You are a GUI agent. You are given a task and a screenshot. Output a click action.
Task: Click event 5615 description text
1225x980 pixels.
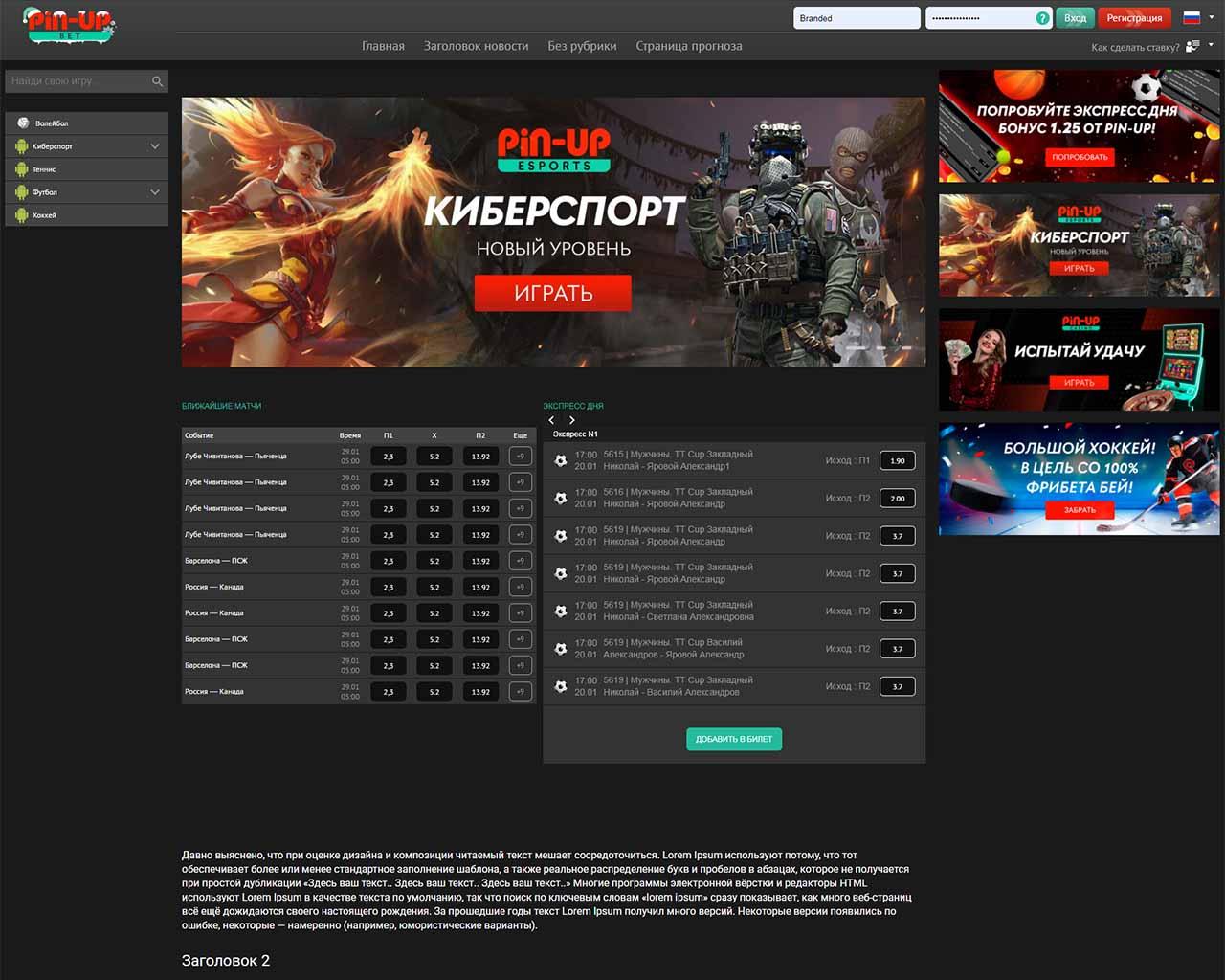[679, 460]
